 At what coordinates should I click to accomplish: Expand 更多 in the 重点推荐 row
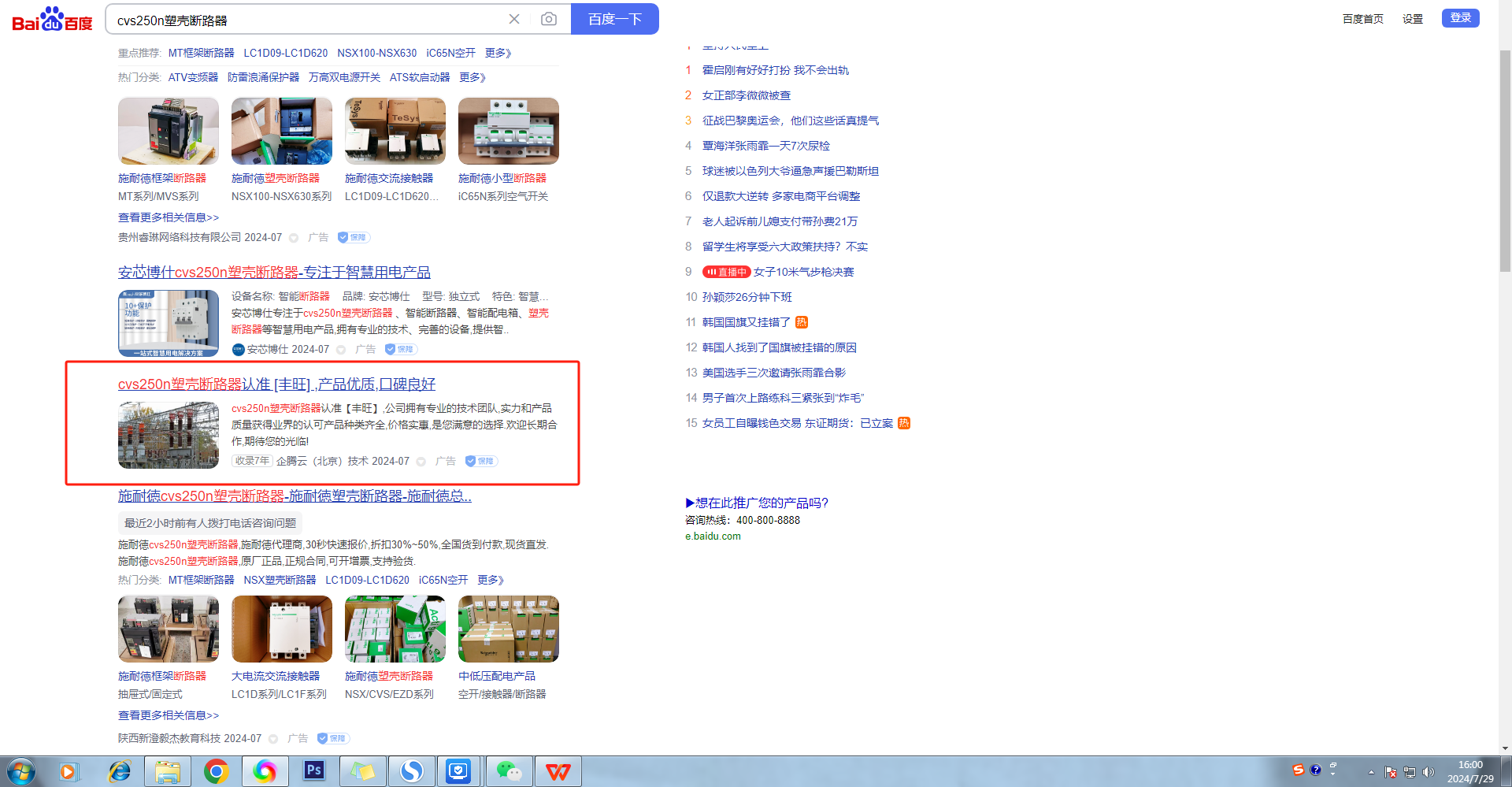pos(498,53)
